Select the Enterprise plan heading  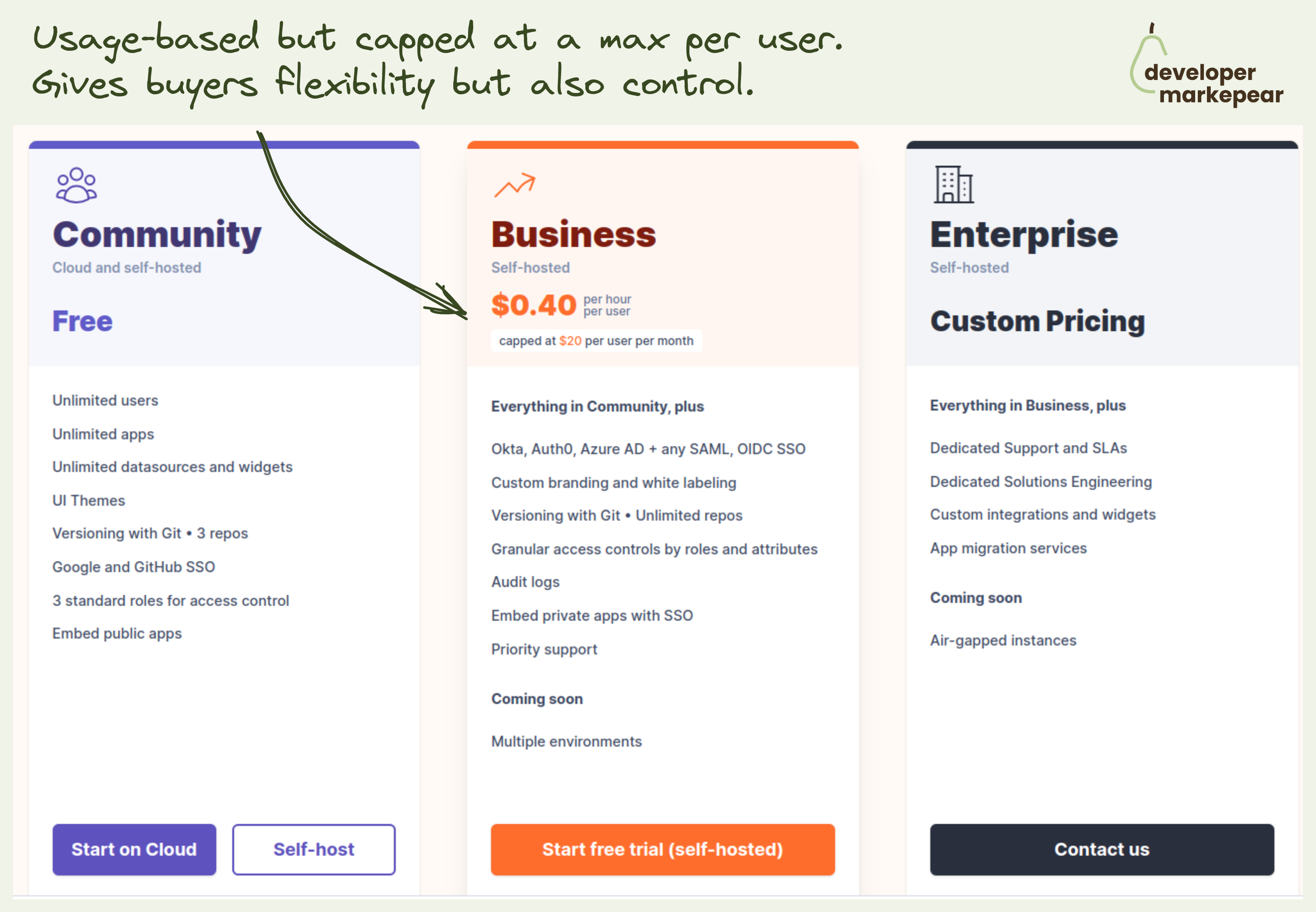(x=1024, y=235)
